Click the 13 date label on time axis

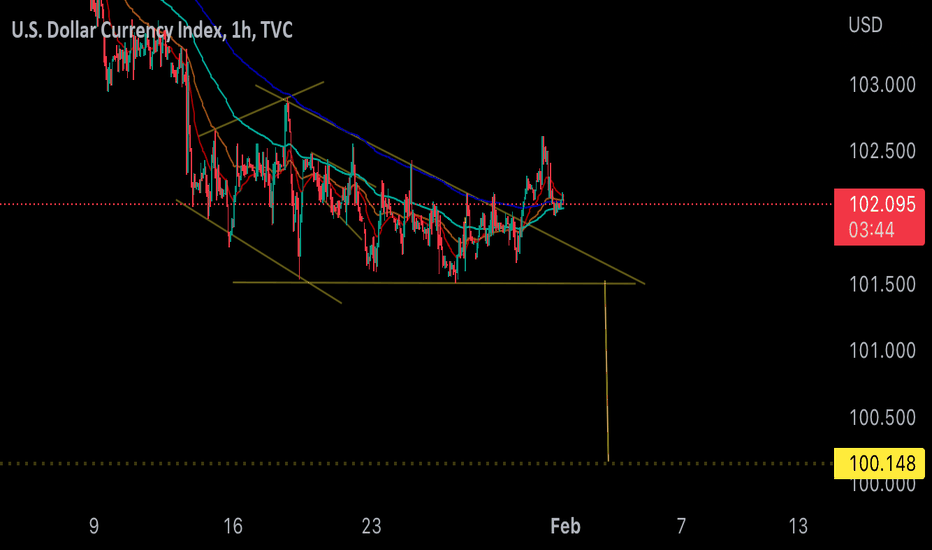[798, 526]
